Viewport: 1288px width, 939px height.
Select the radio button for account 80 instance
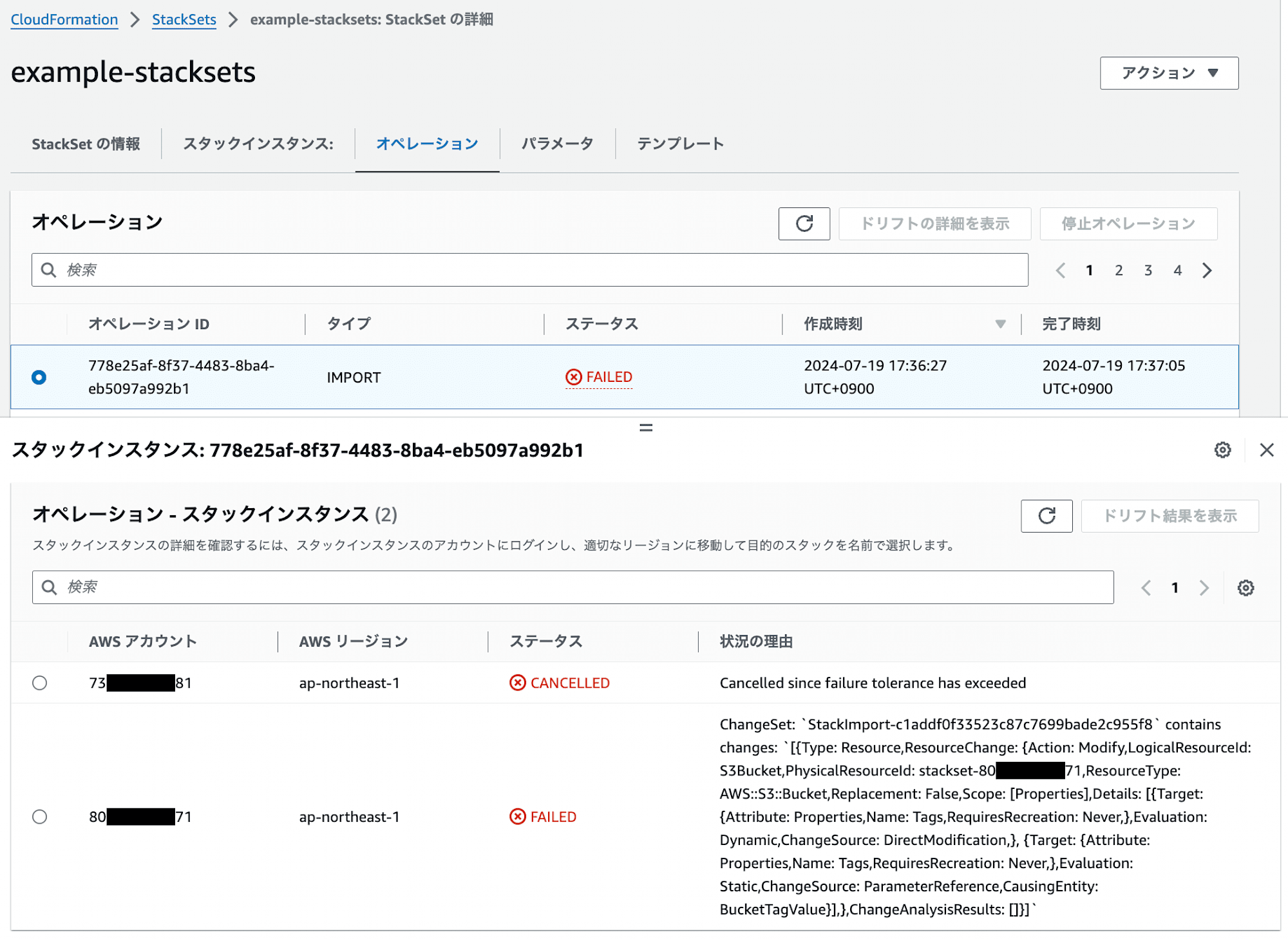pos(40,816)
